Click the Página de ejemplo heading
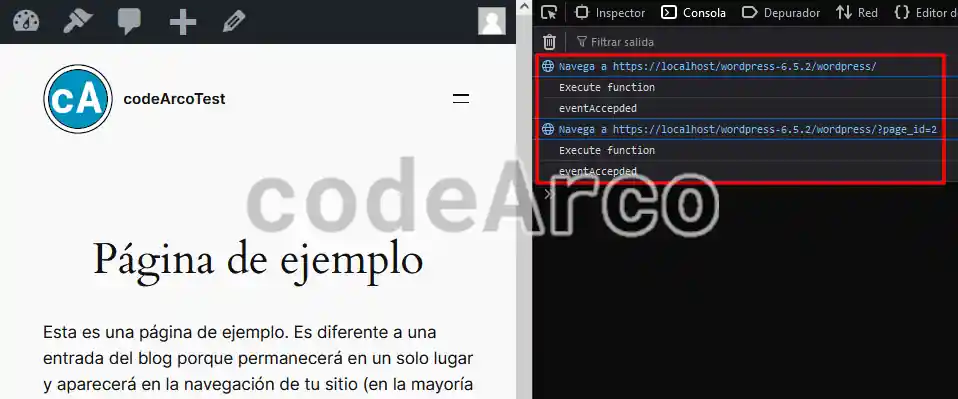Viewport: 958px width, 399px height. [258, 262]
